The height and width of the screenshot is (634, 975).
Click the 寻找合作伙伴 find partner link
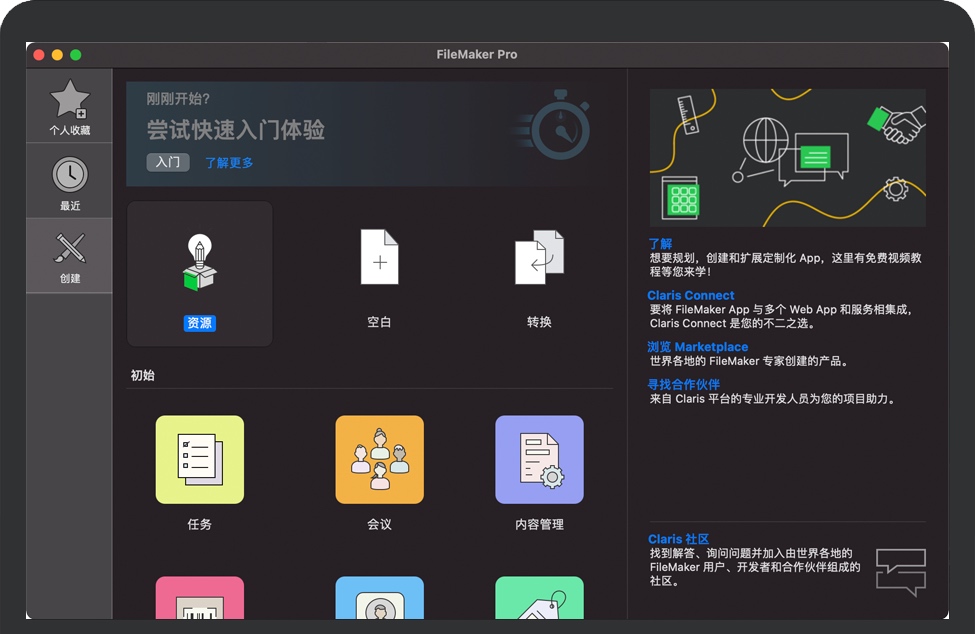(x=683, y=384)
